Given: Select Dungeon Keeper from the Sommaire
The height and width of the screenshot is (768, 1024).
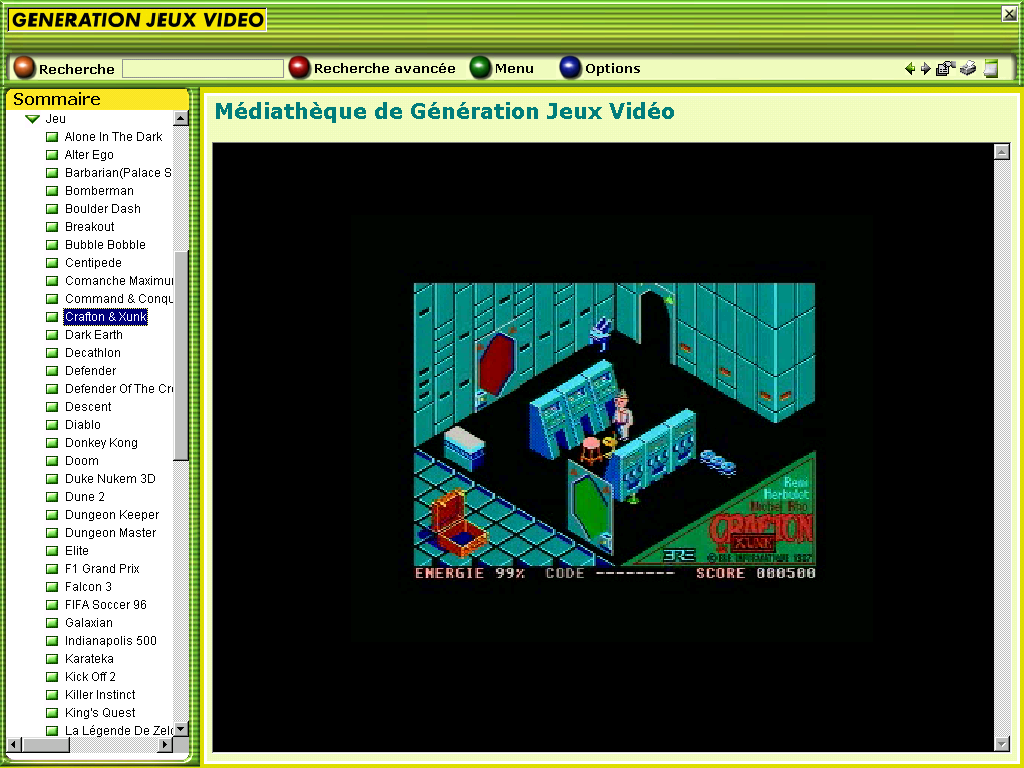Looking at the screenshot, I should pyautogui.click(x=111, y=515).
